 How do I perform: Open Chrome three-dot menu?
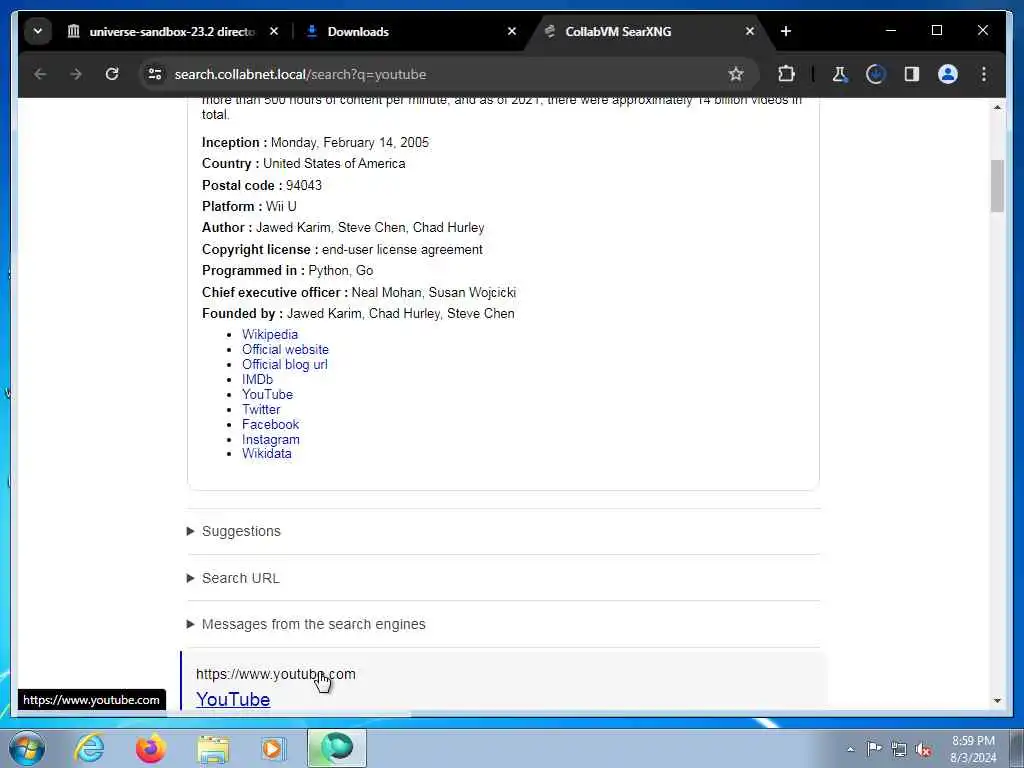pos(984,74)
